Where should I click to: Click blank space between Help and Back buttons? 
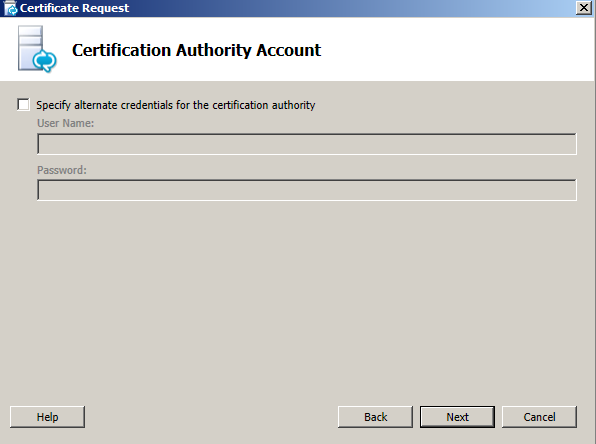[211, 417]
